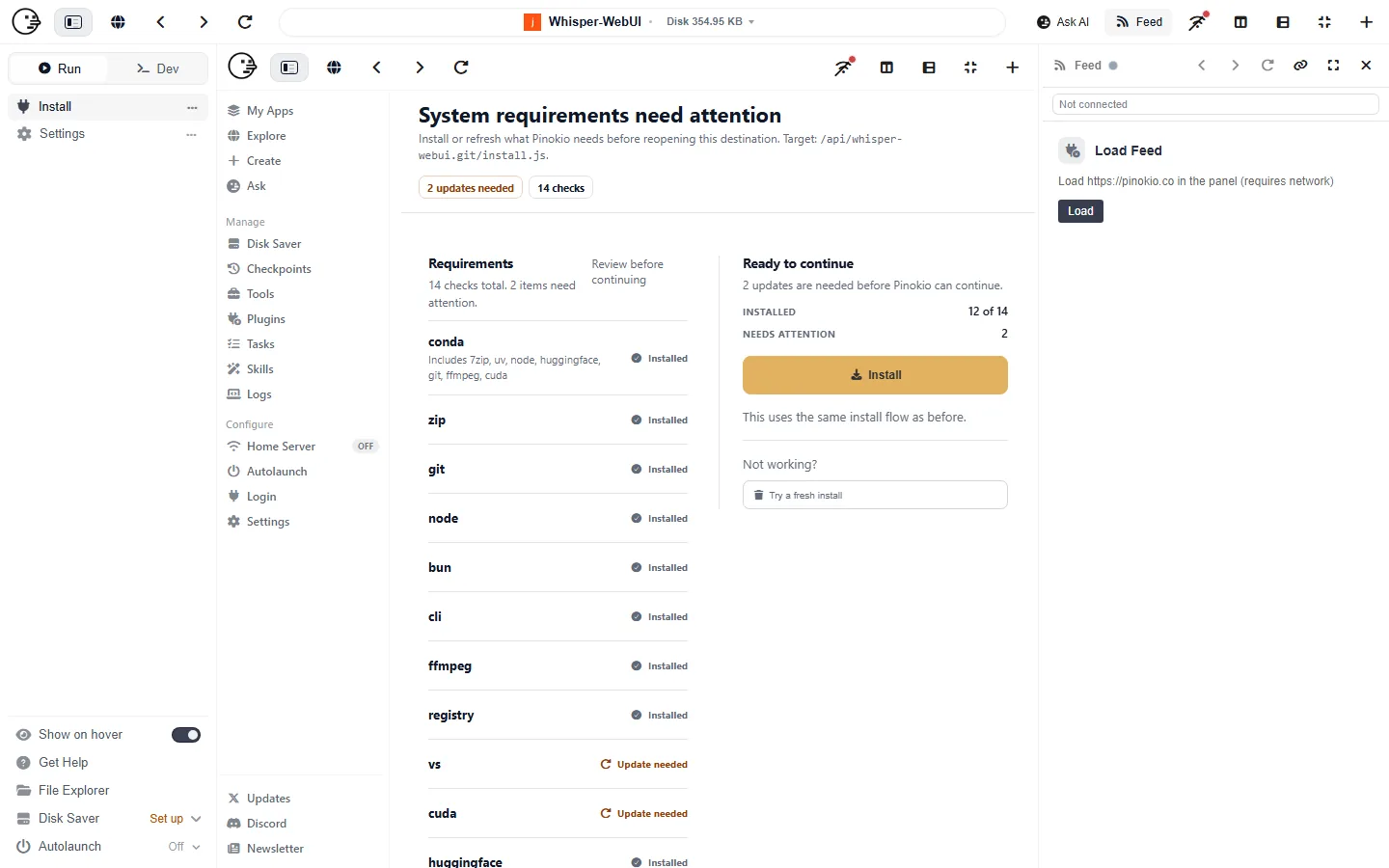Switch to the Run tab

pos(60,68)
